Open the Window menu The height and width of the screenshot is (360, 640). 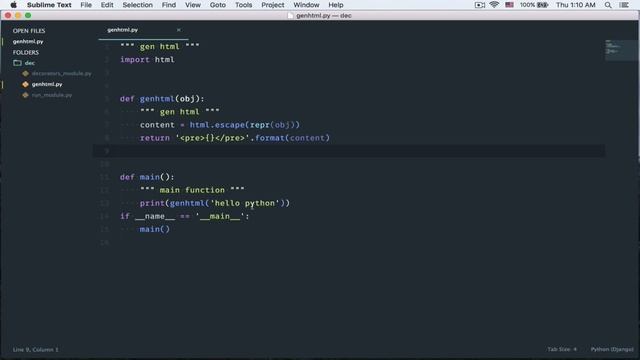[306, 5]
